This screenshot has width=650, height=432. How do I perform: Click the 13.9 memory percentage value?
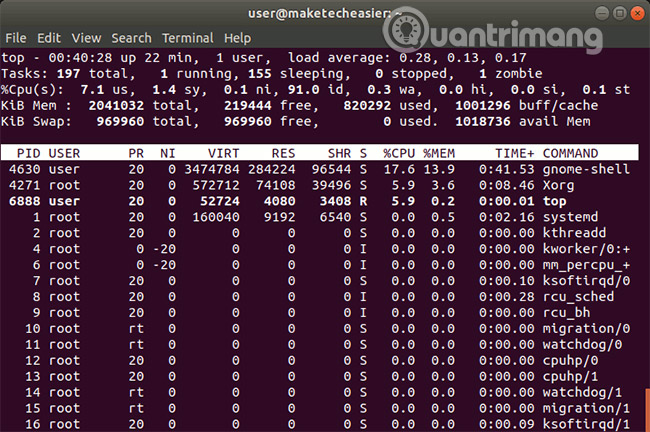pos(439,169)
